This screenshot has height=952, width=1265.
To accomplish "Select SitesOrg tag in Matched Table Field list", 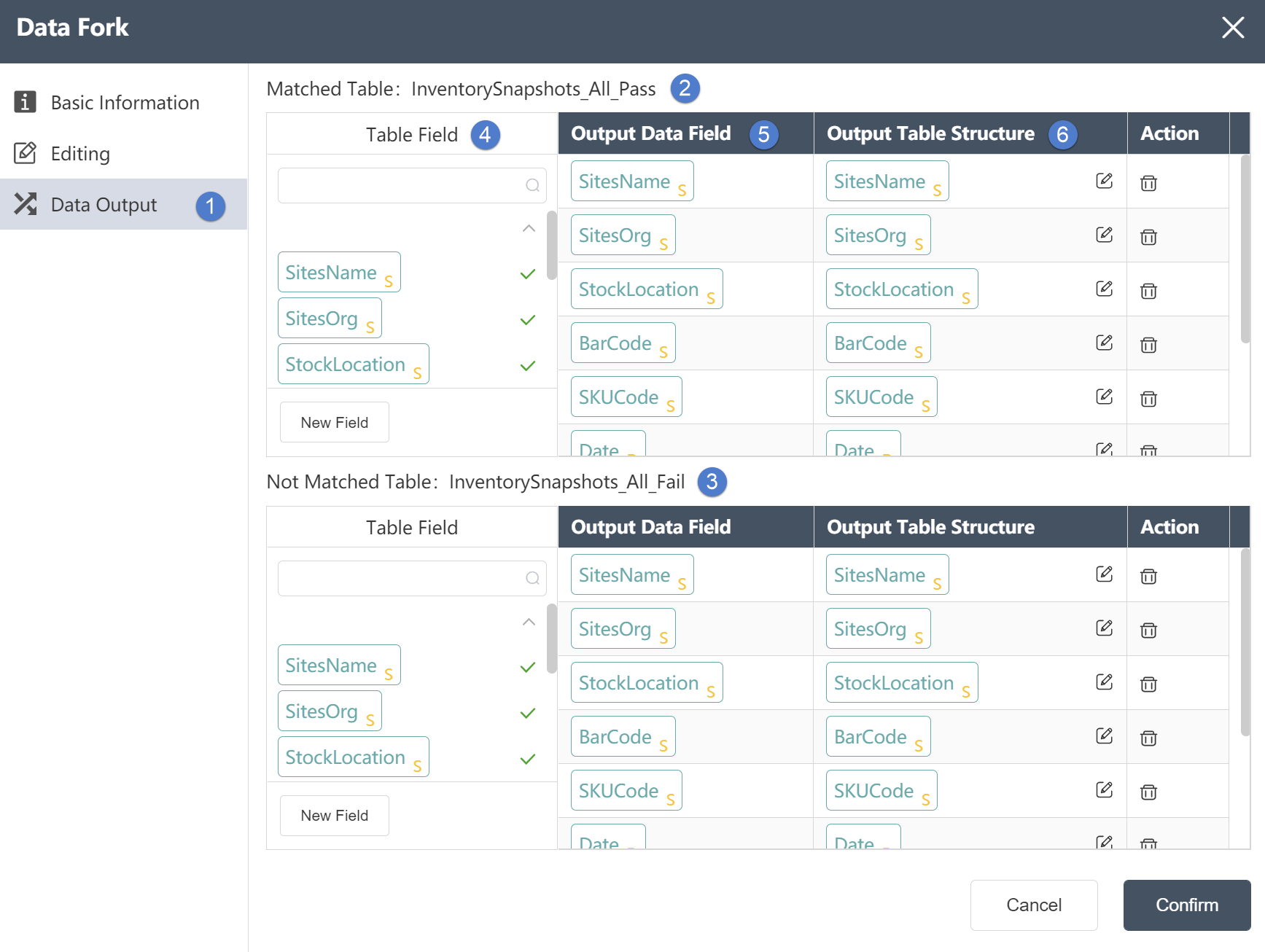I will 330,318.
